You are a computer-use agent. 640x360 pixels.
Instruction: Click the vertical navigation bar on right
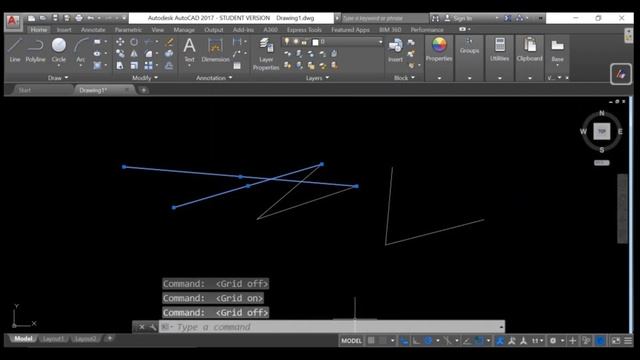coord(622,208)
